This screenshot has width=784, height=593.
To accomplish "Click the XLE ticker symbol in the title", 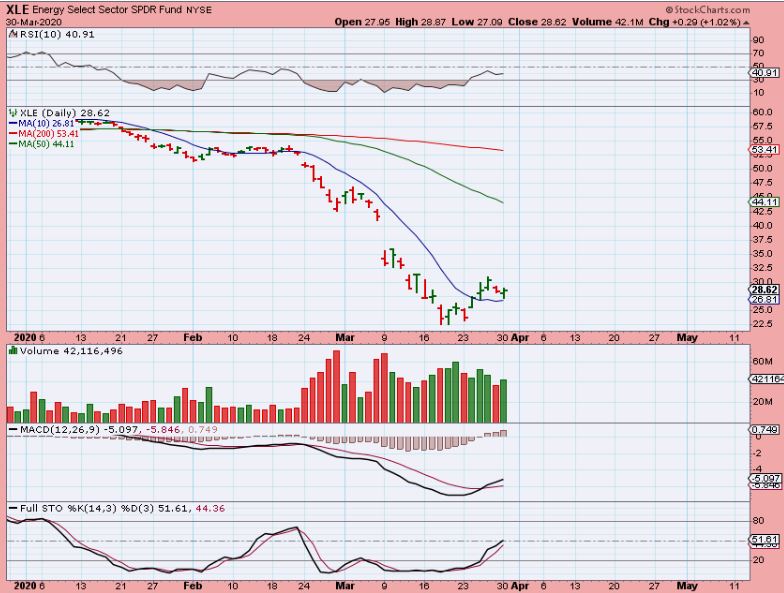I will pos(18,10).
